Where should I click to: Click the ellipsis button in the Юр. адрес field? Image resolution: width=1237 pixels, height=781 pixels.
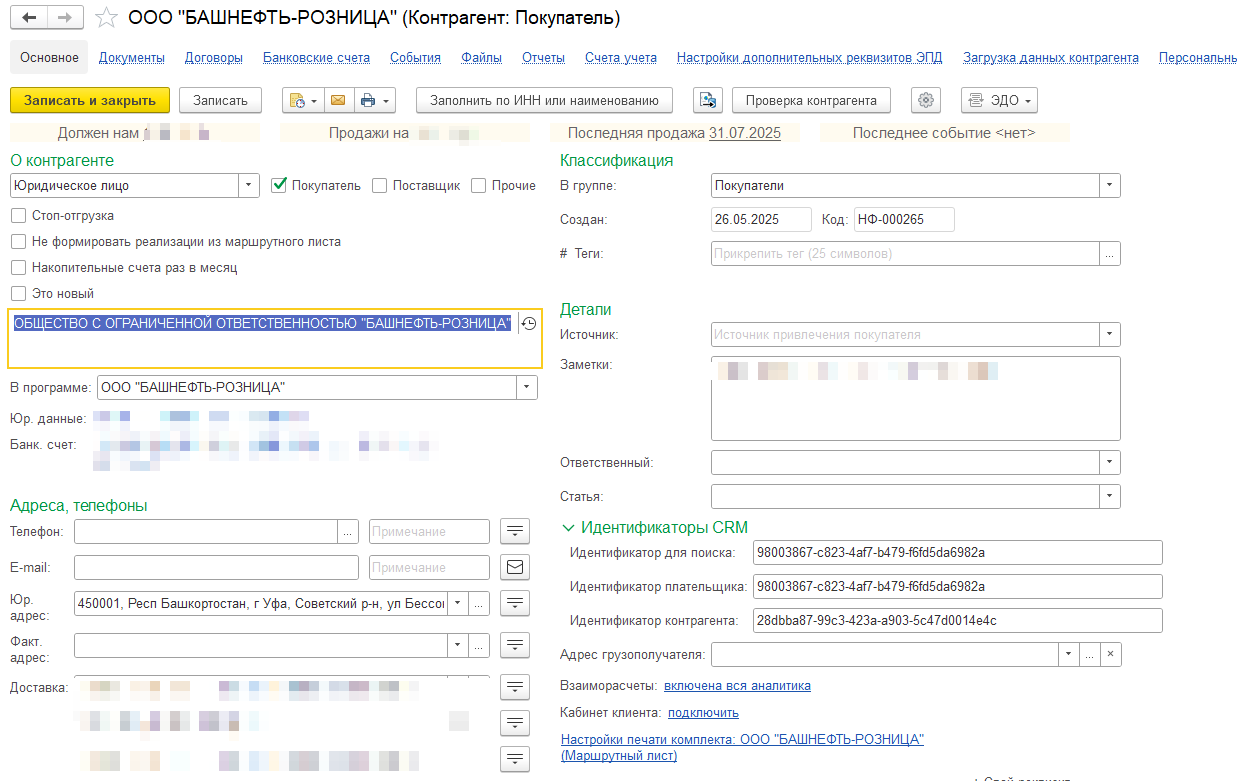(479, 603)
